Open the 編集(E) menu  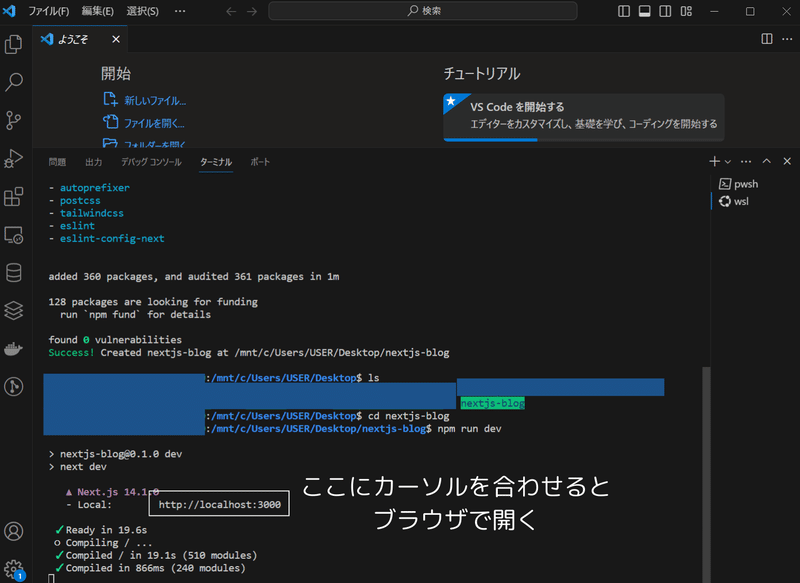97,11
